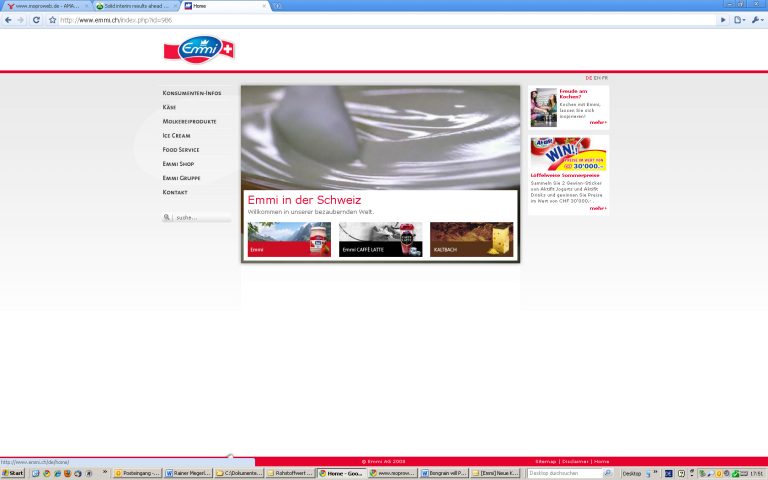Click Löffelweise Sommerpreise headline
Viewport: 768px width, 480px height.
(565, 175)
